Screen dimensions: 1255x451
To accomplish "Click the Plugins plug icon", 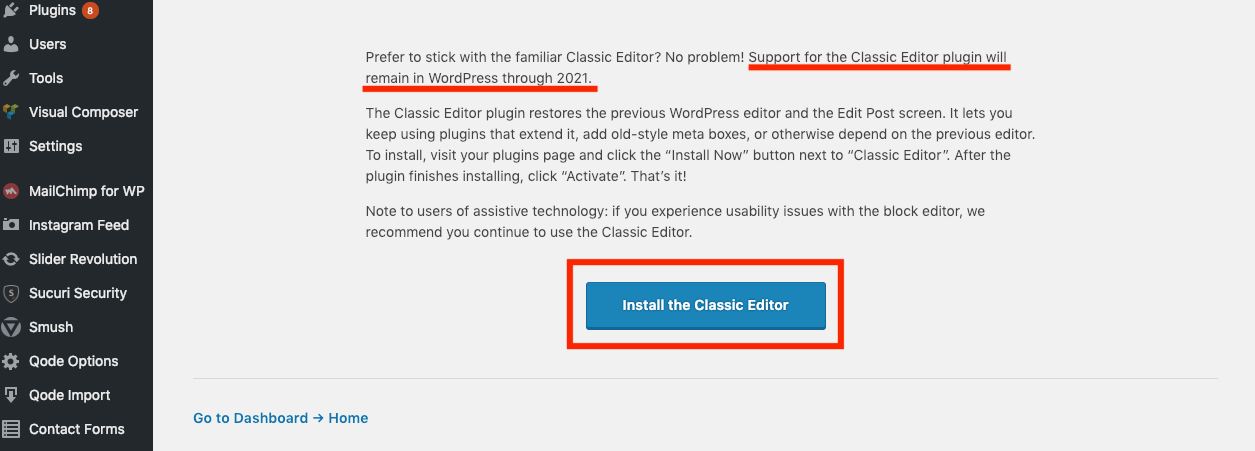I will [x=11, y=11].
